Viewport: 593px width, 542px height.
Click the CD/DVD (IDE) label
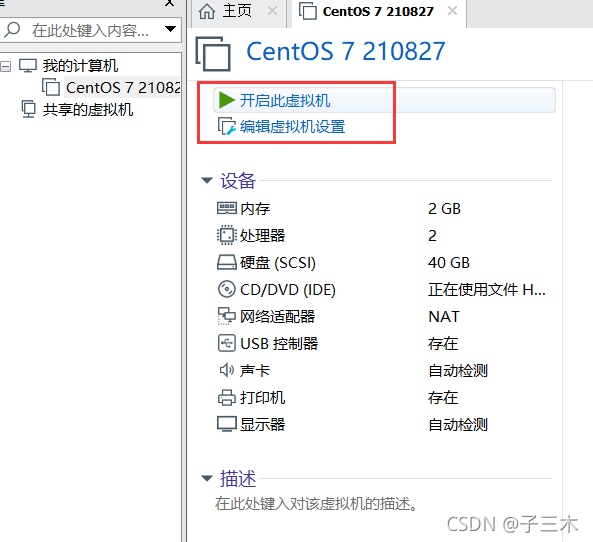287,290
